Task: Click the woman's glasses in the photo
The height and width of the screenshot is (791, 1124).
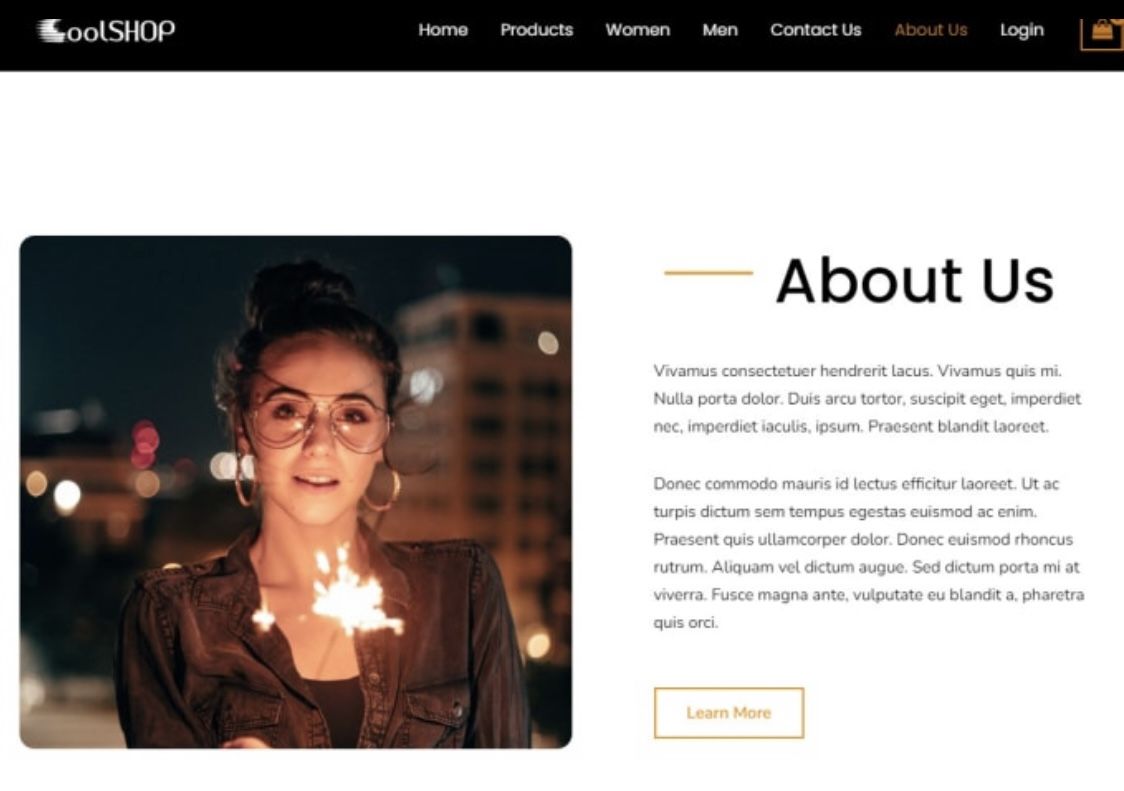Action: (x=317, y=421)
